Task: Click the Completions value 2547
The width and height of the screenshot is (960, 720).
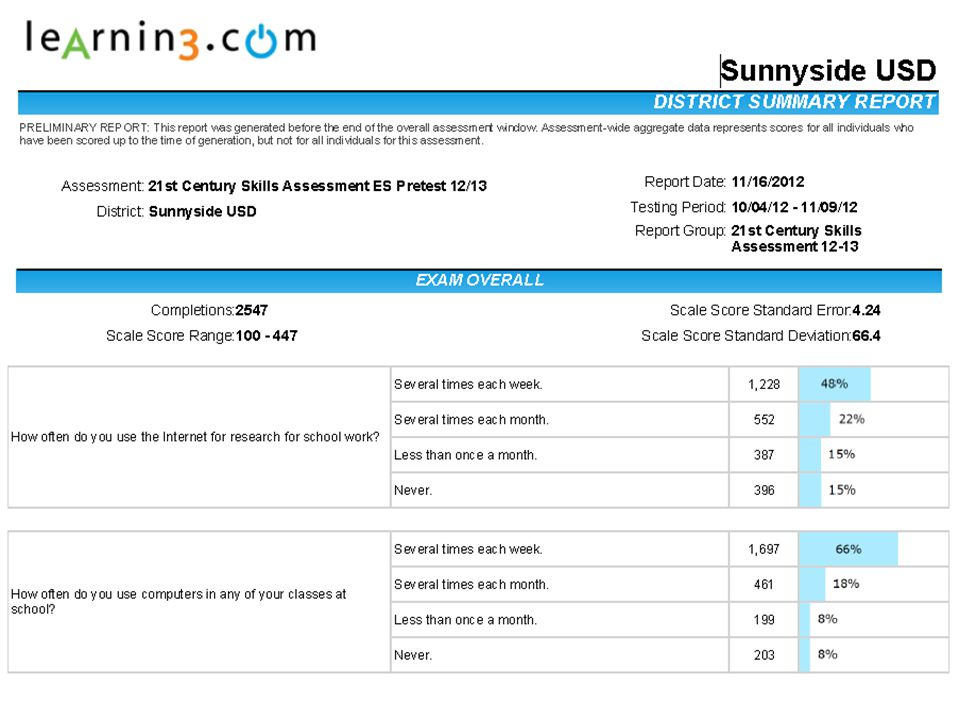Action: 252,310
